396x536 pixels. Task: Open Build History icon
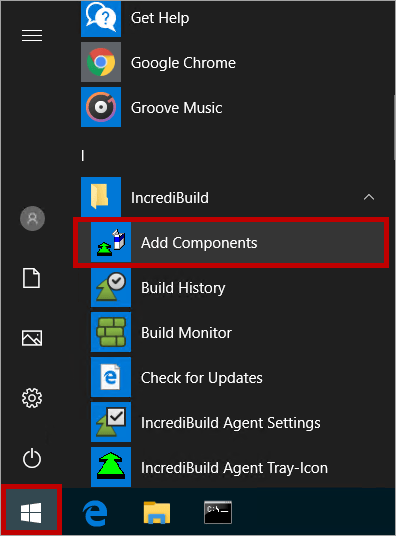tap(111, 287)
